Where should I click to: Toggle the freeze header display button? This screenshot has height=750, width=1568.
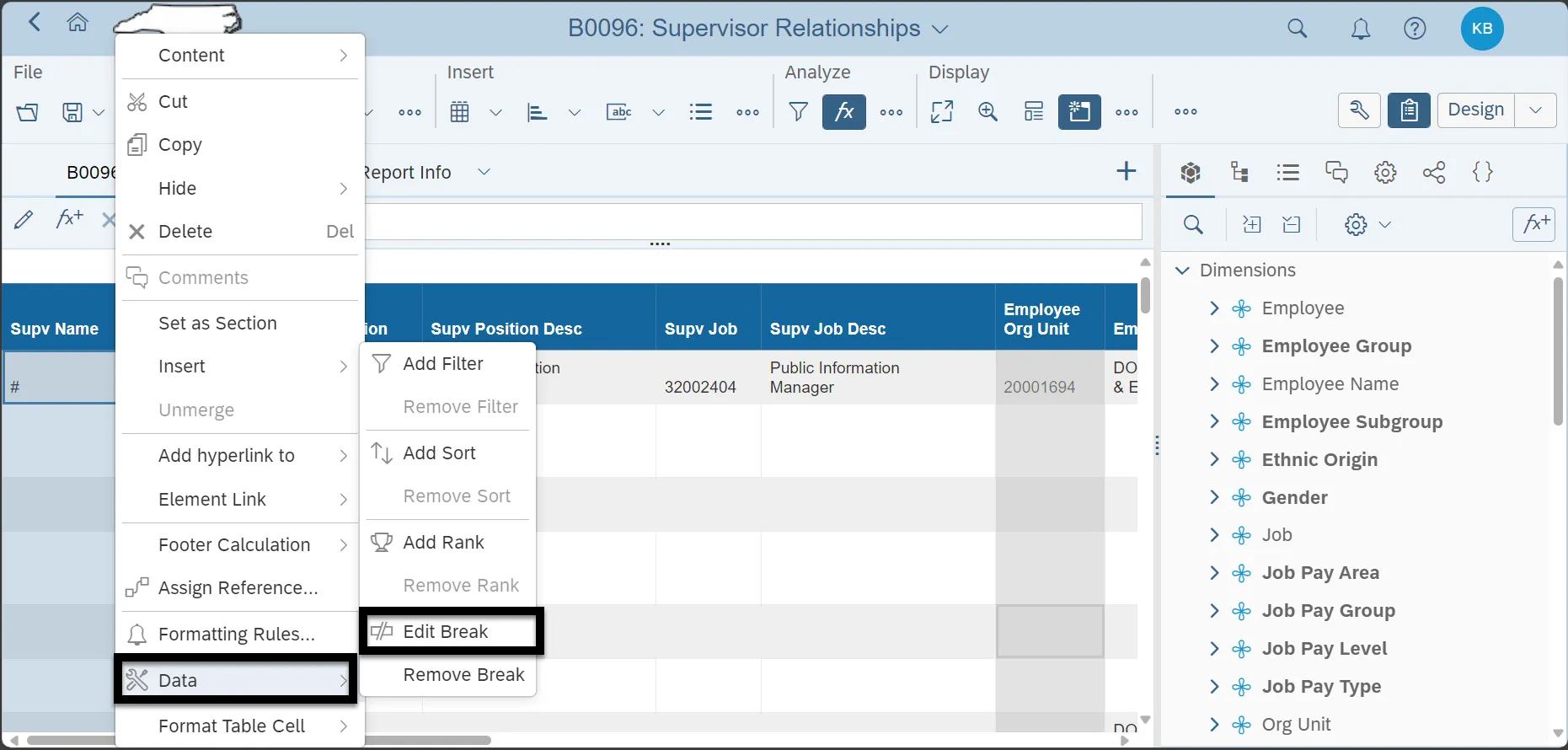[x=1079, y=112]
